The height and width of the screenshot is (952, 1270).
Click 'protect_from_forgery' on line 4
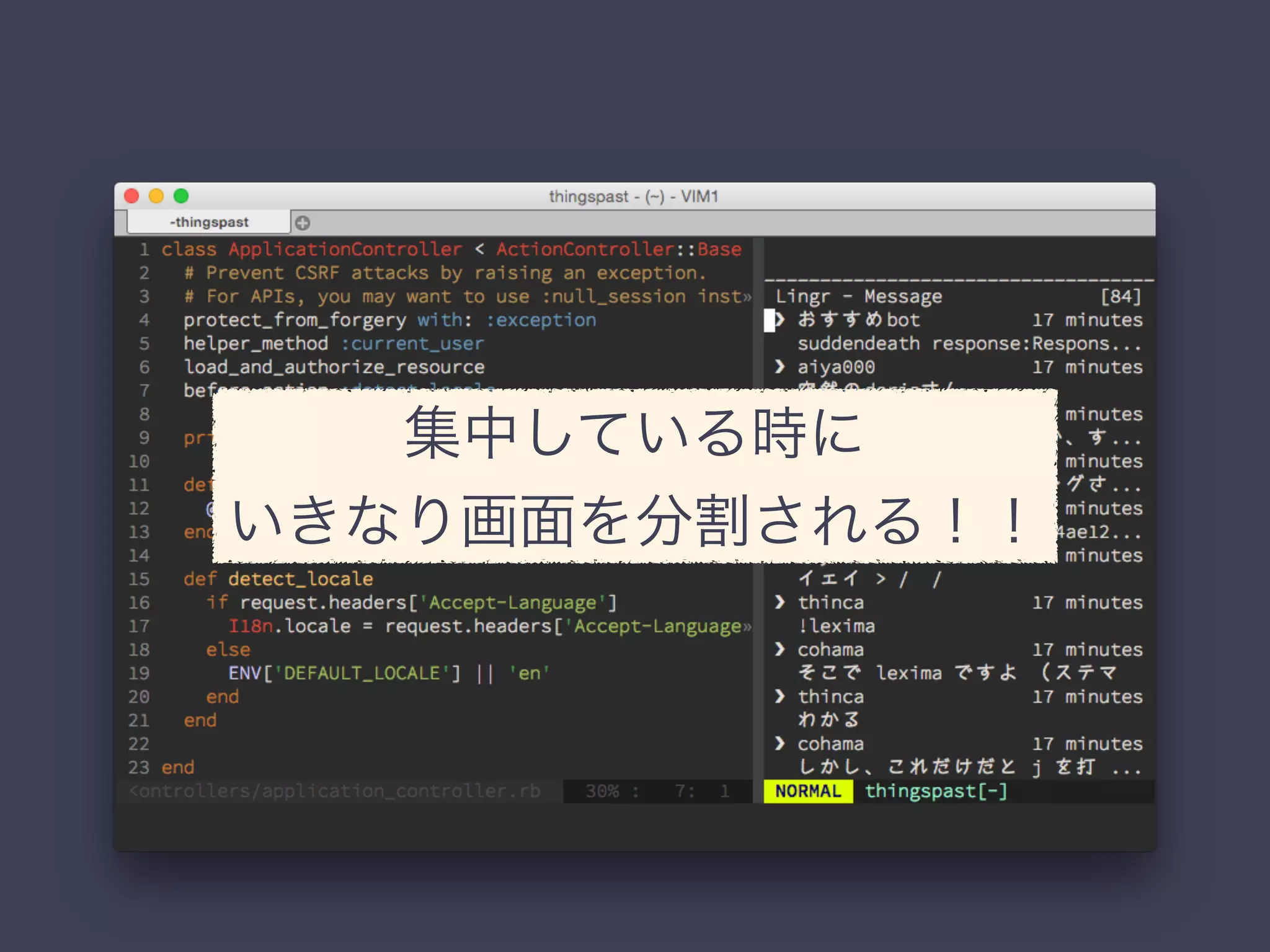click(x=295, y=320)
